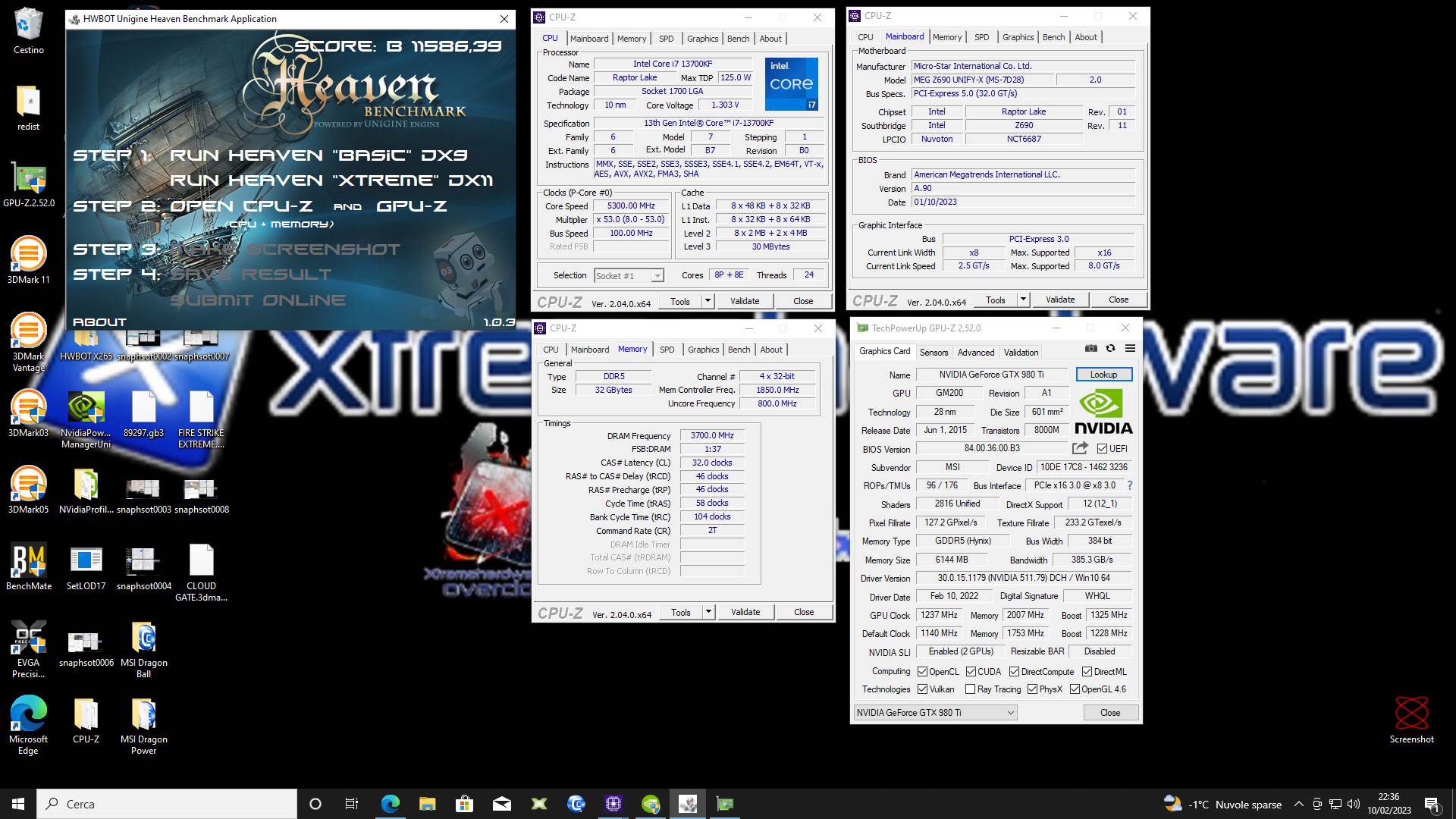Toggle the DirectML checkbox

point(1087,672)
